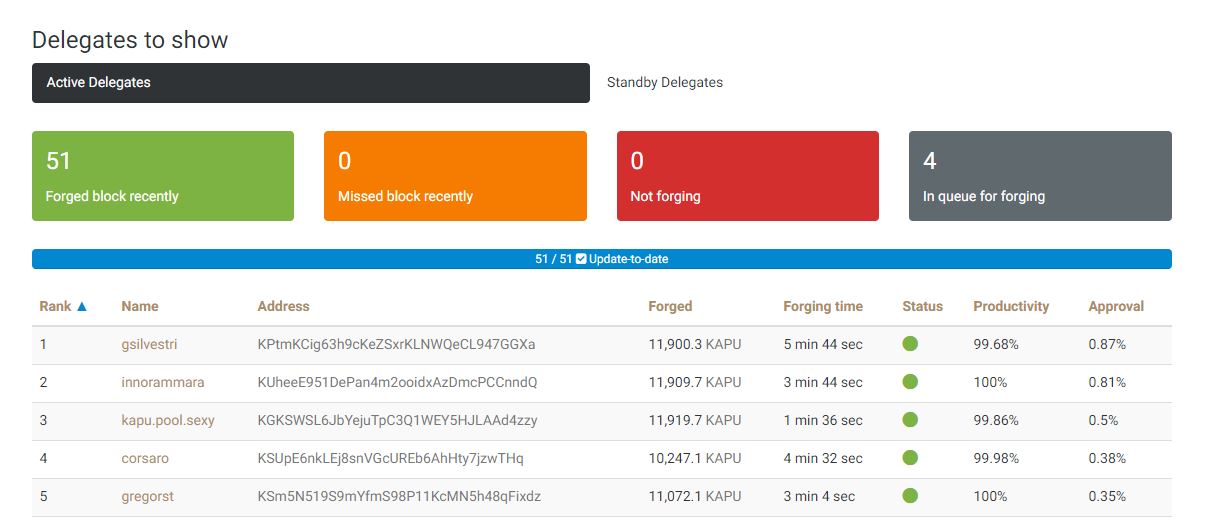1210x523 pixels.
Task: Click the gray In queue for forging card
Action: [1040, 176]
